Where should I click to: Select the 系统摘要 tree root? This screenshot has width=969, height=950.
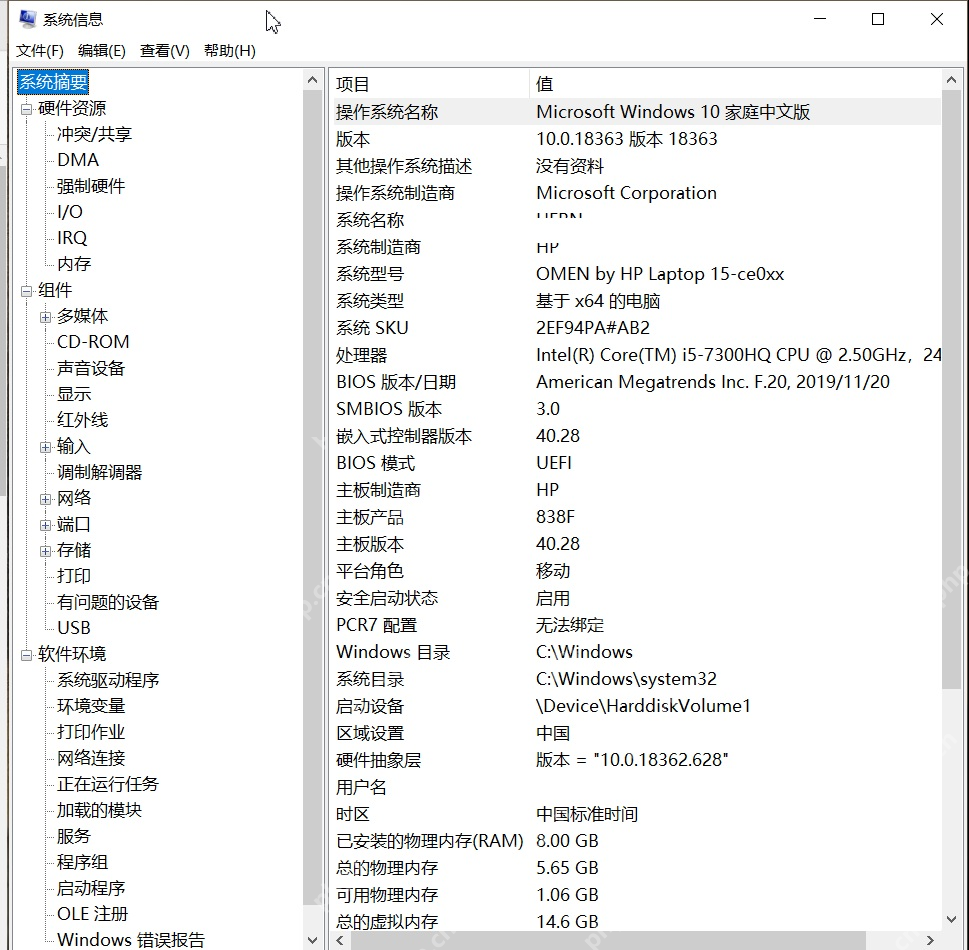[53, 82]
